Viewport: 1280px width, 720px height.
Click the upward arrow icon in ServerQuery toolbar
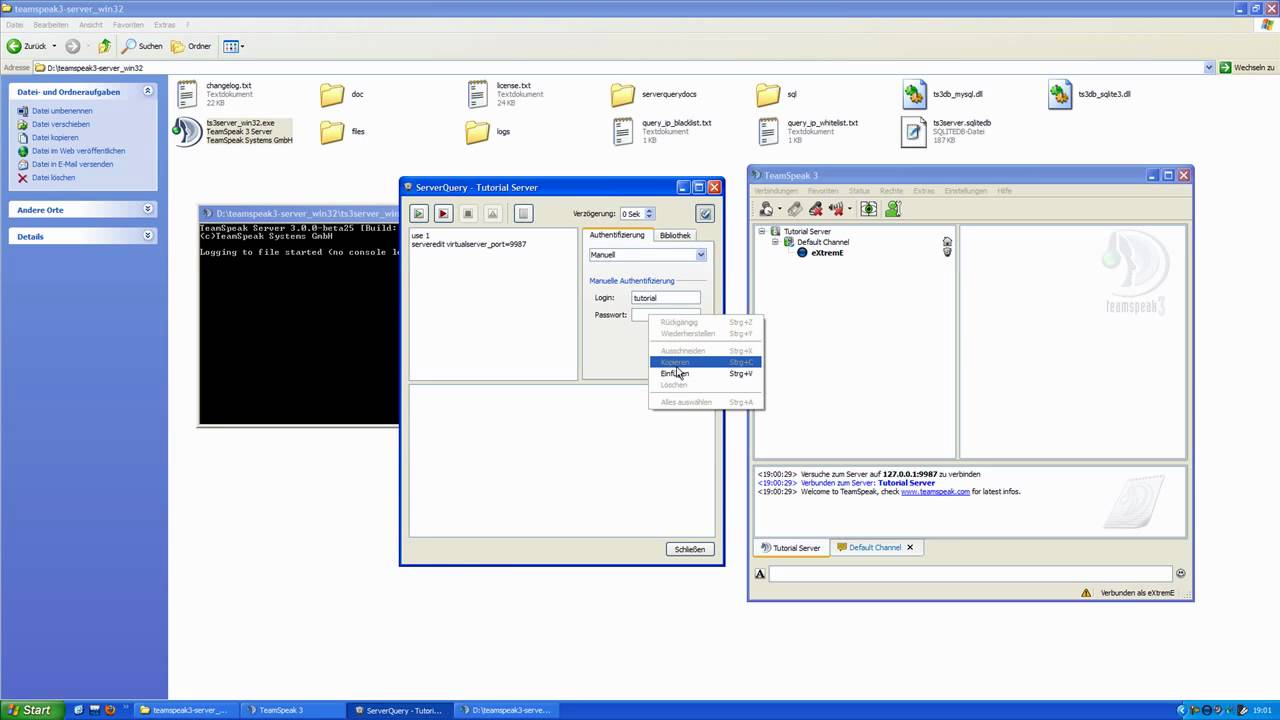tap(492, 213)
